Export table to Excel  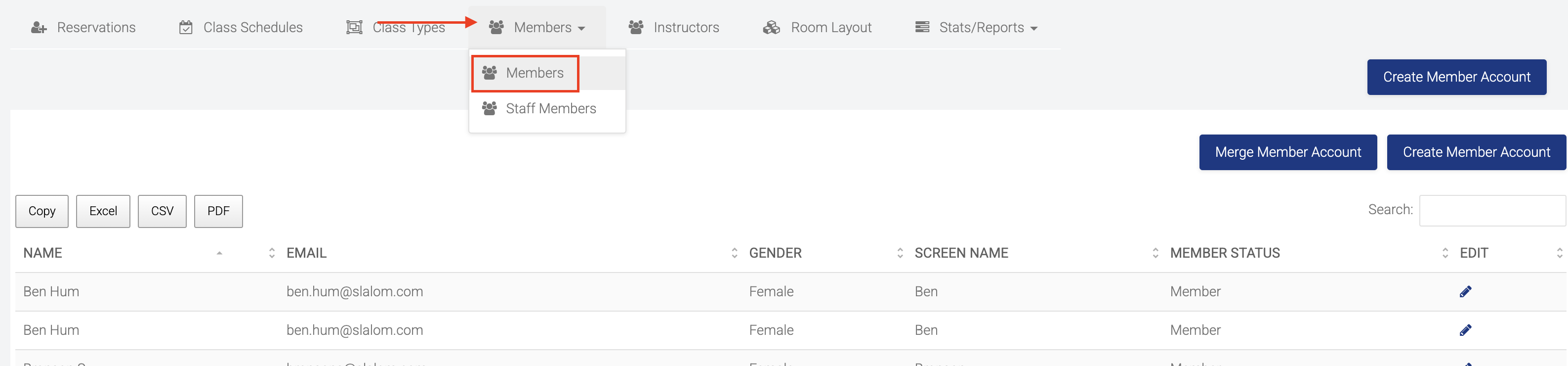[x=103, y=211]
